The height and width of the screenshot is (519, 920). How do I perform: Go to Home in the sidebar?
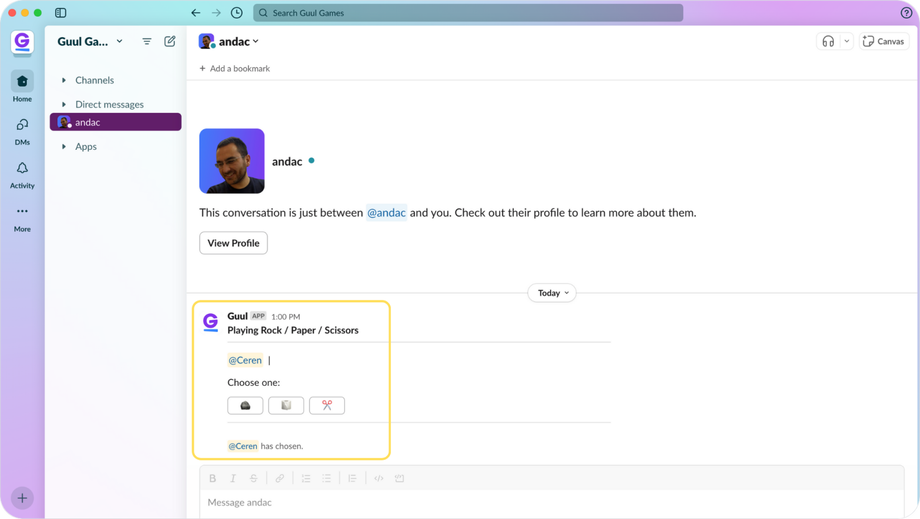click(22, 87)
